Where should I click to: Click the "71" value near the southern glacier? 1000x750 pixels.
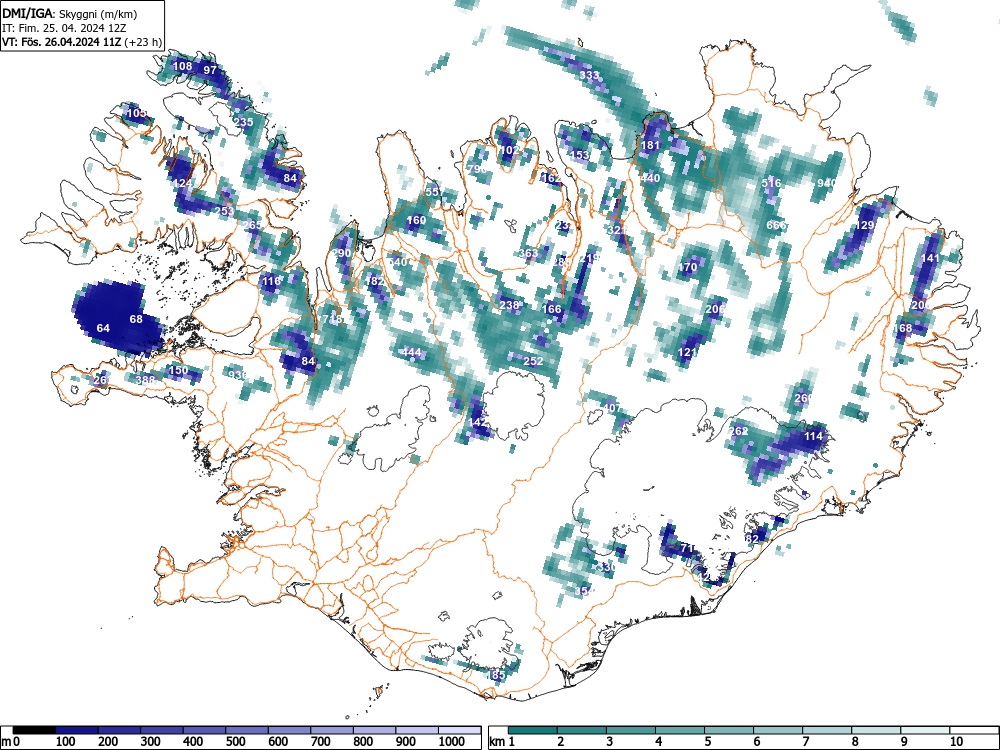click(x=687, y=548)
